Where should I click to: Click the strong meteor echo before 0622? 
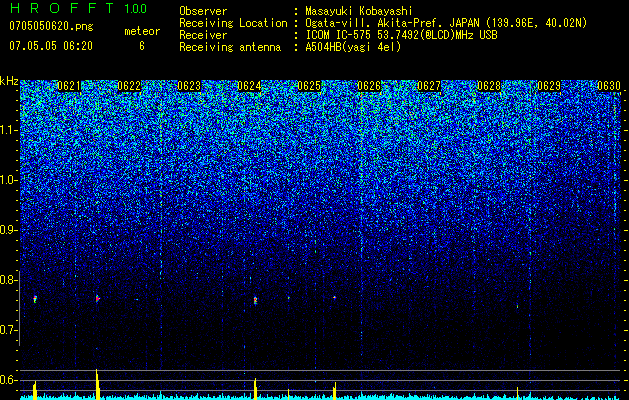(x=97, y=298)
